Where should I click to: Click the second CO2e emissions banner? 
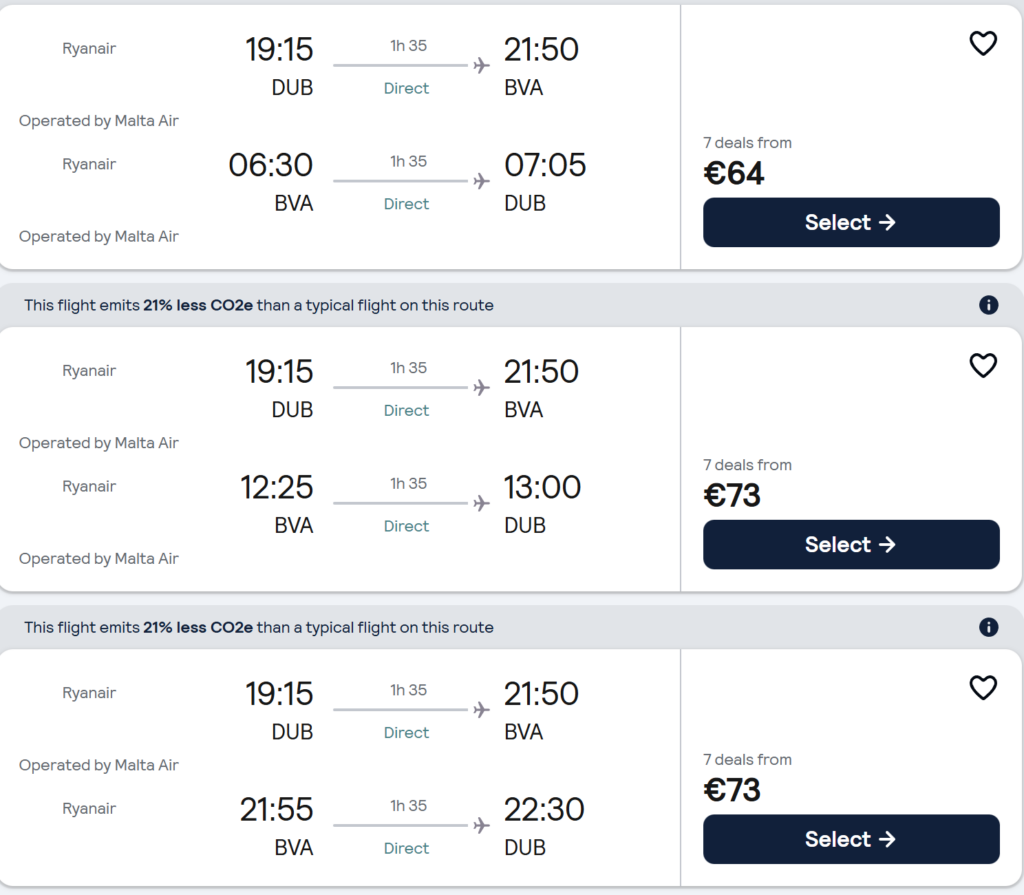point(255,627)
